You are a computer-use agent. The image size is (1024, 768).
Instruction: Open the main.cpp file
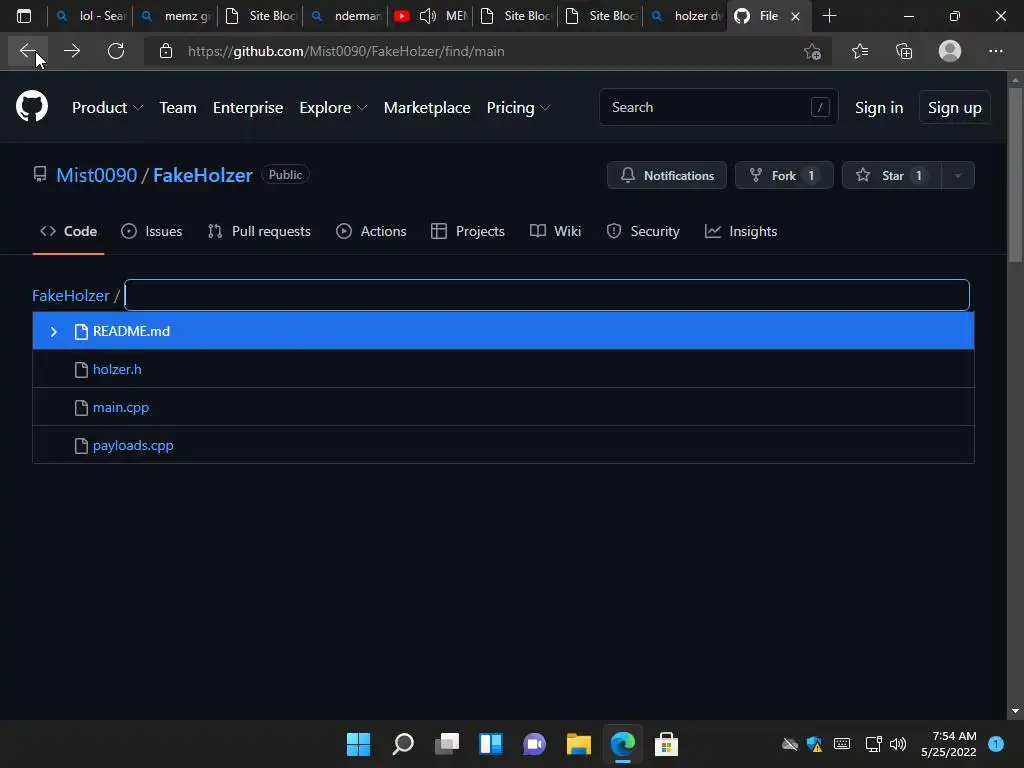click(121, 408)
